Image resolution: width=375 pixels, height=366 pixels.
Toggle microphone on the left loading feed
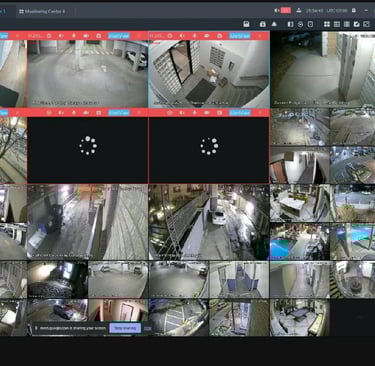[74, 113]
